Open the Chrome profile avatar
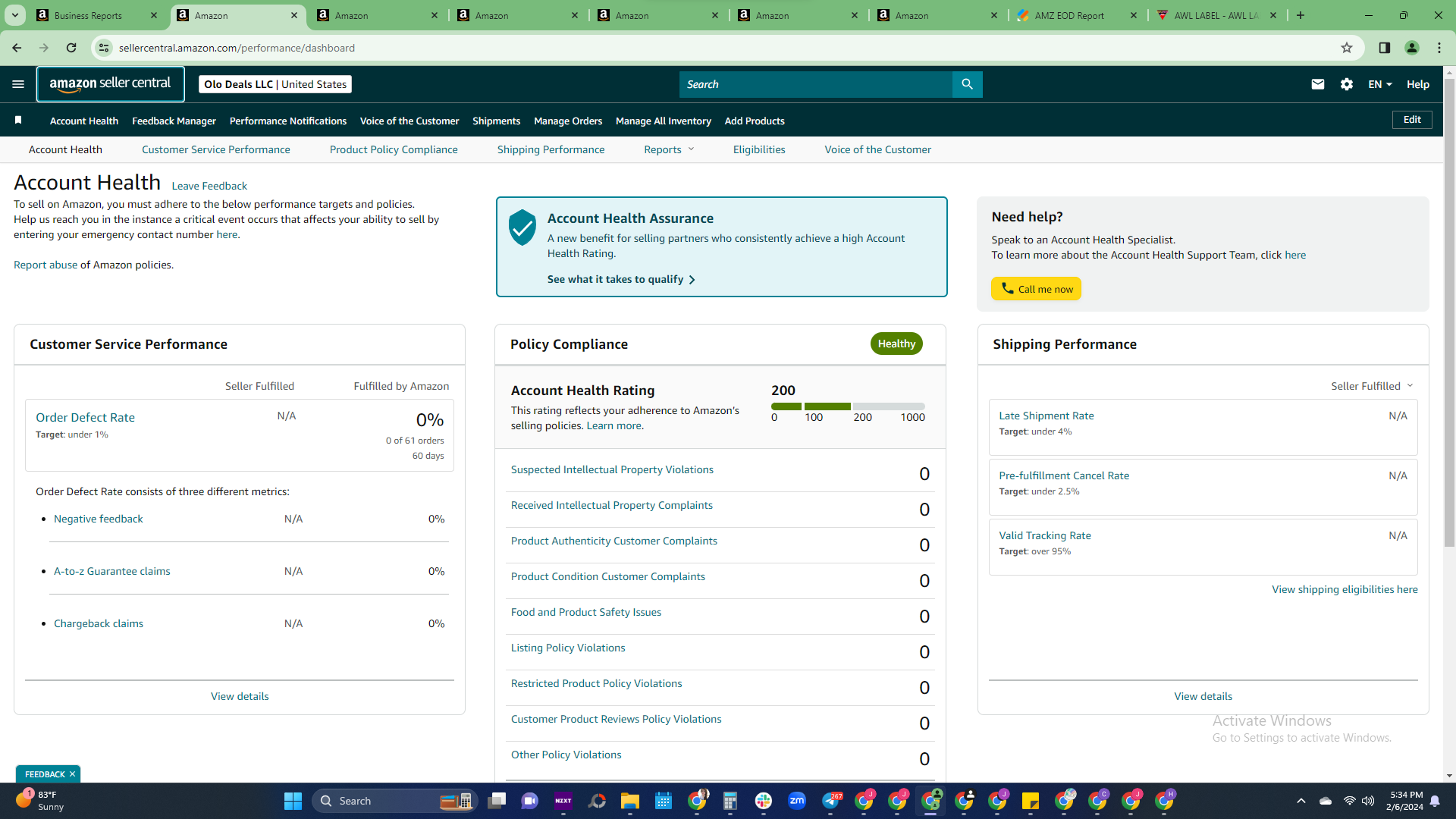1456x819 pixels. [x=1412, y=48]
